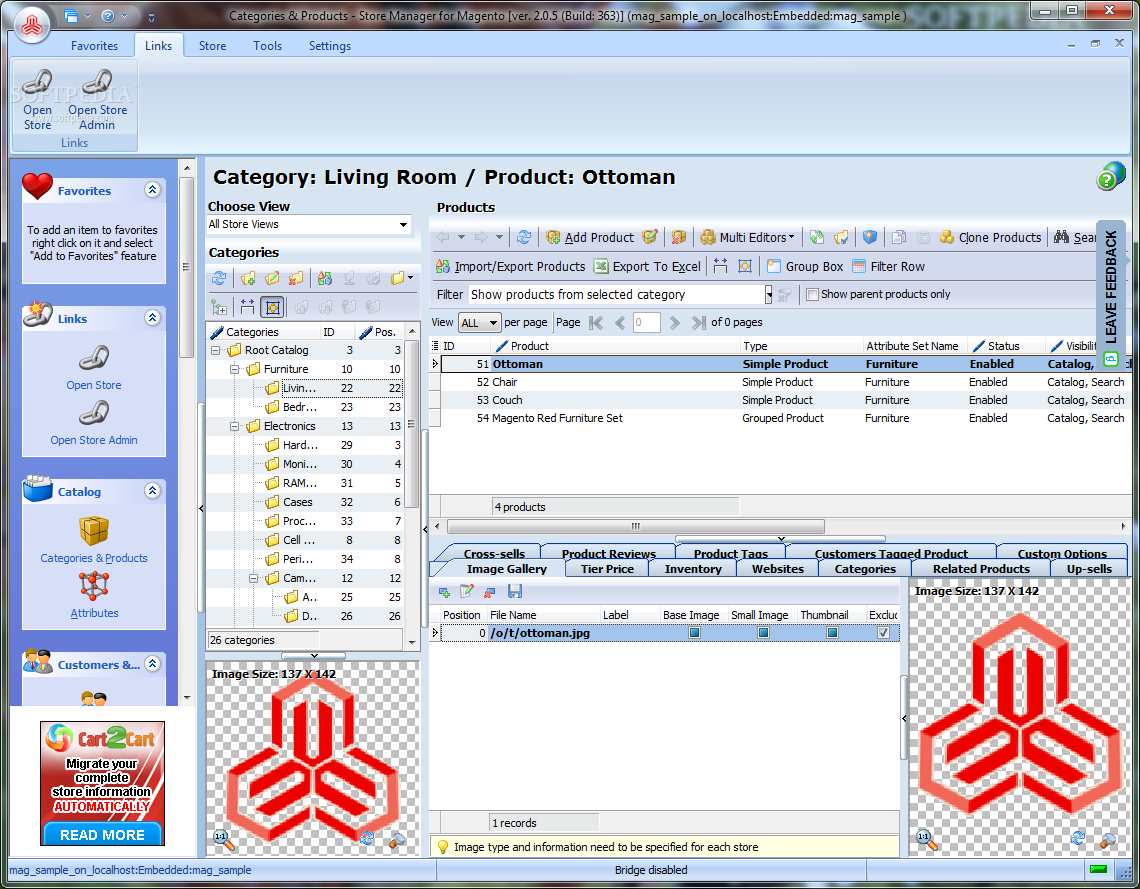The width and height of the screenshot is (1140, 889).
Task: Collapse the Electronics tree node
Action: tap(235, 426)
